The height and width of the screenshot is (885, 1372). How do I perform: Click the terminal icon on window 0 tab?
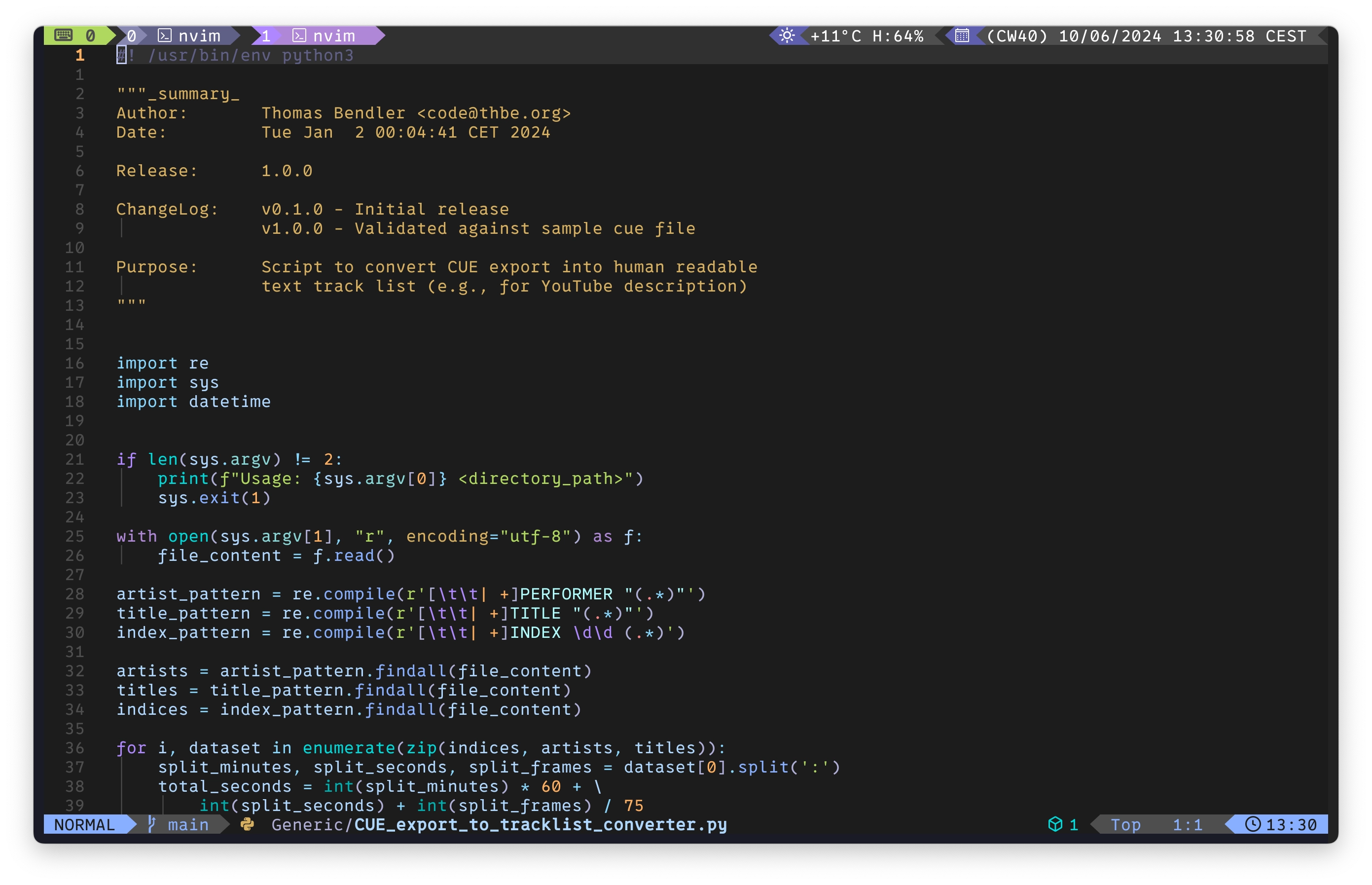point(164,36)
